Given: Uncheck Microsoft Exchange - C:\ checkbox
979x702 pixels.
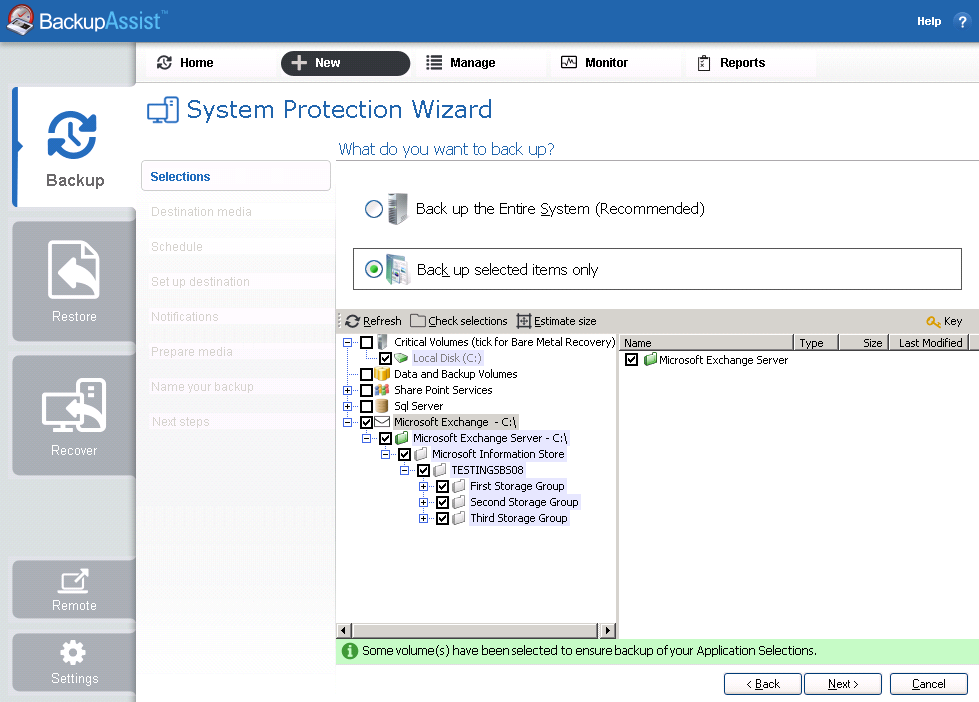Looking at the screenshot, I should click(367, 422).
